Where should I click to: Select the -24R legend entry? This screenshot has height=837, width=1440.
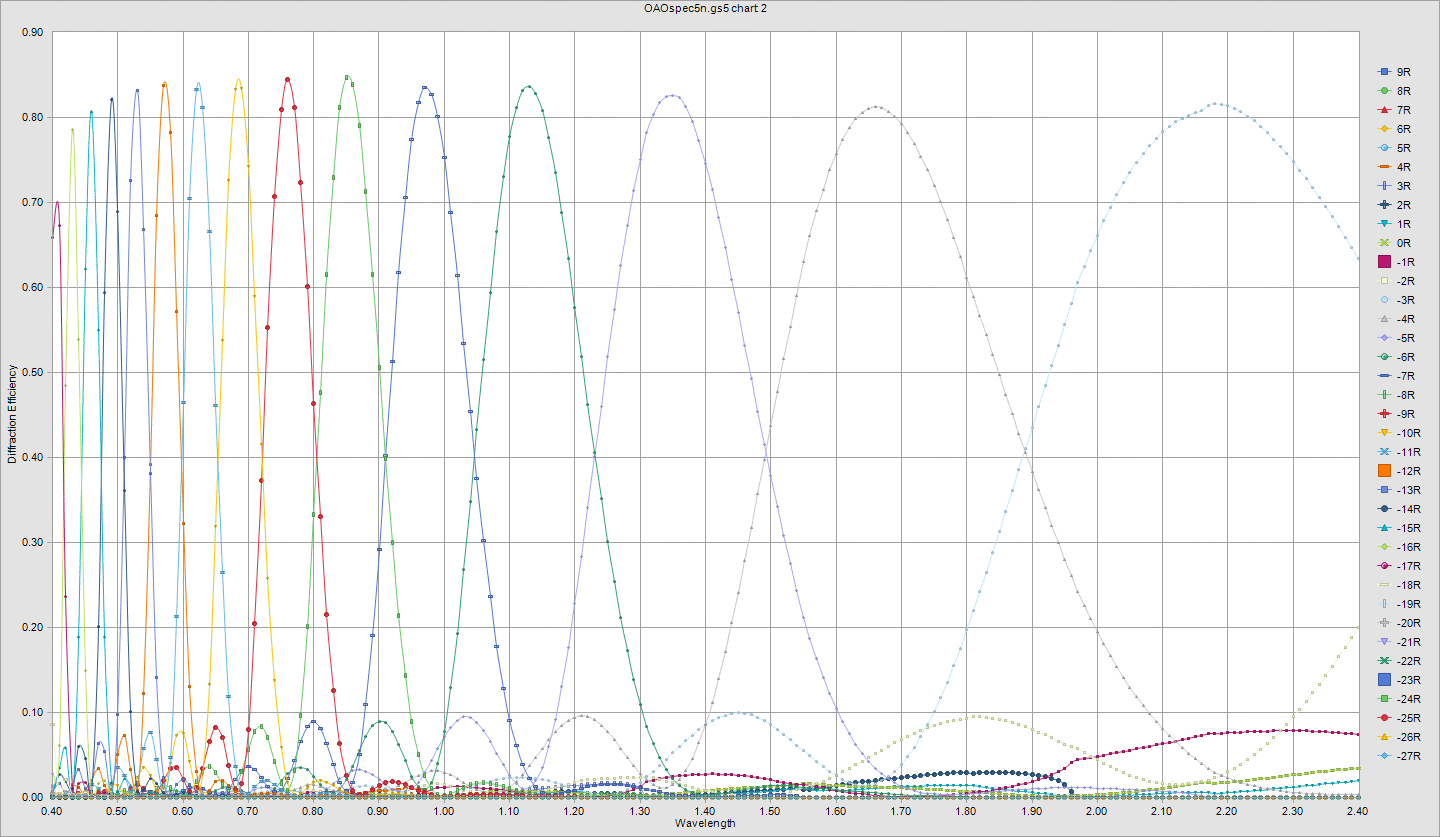click(1399, 699)
